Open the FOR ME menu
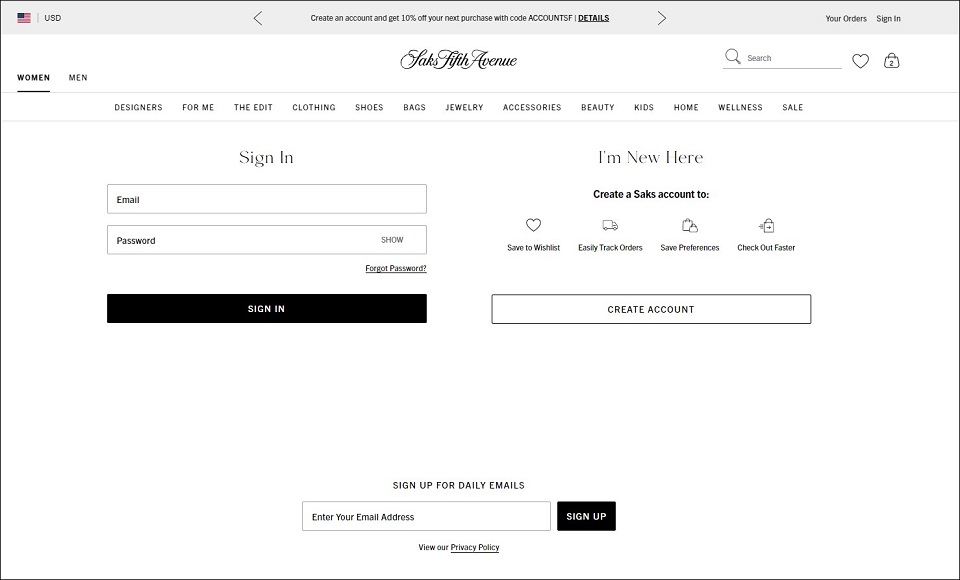 (x=198, y=107)
